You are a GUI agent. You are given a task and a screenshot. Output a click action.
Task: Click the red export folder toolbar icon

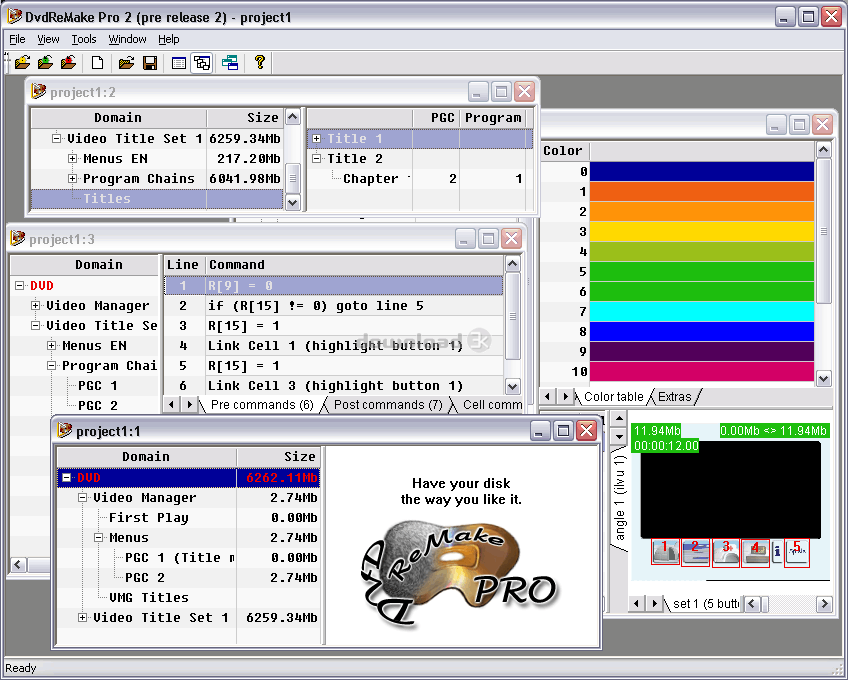click(69, 62)
